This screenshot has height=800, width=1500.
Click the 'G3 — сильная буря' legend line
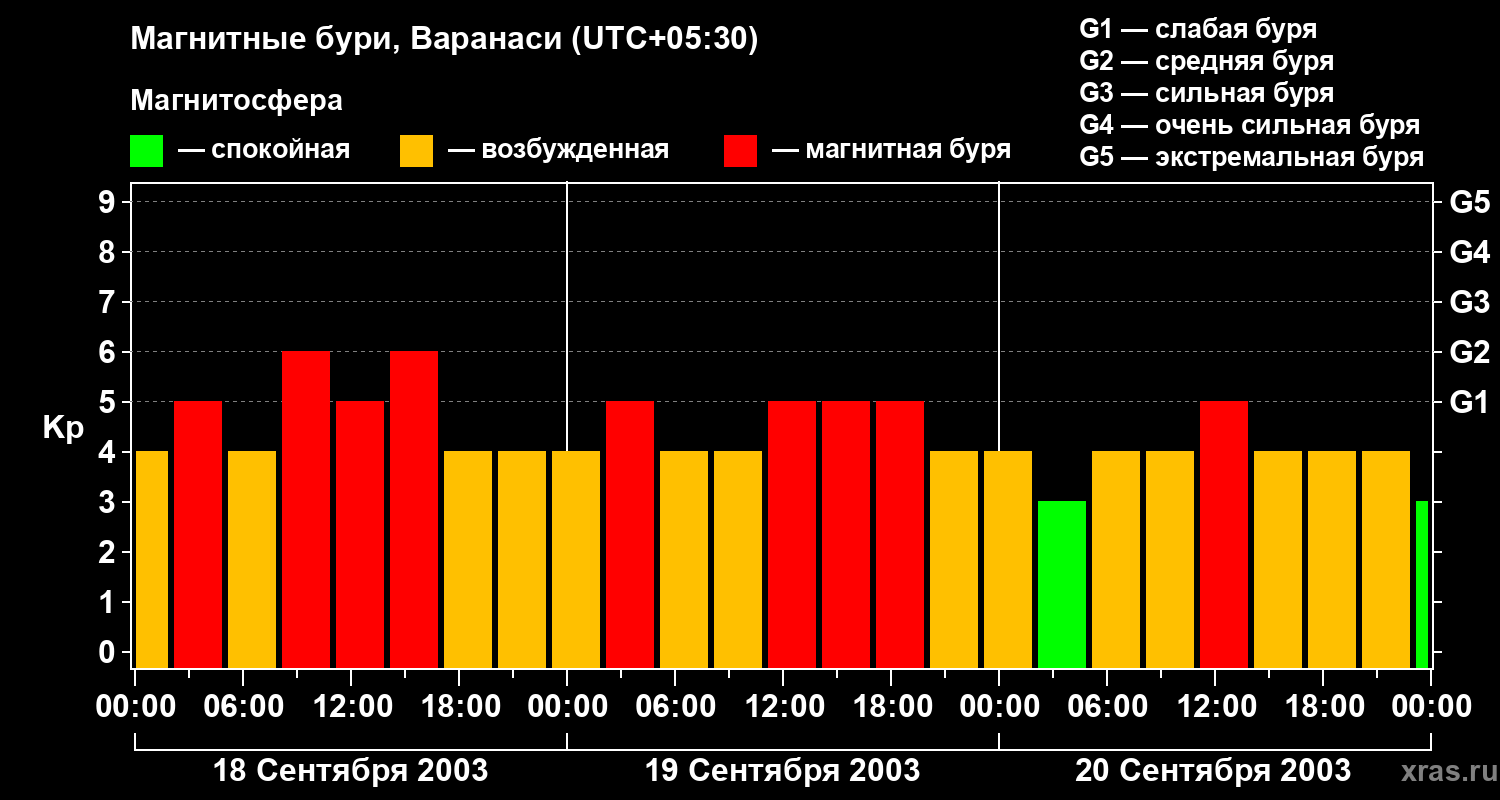pos(1206,93)
